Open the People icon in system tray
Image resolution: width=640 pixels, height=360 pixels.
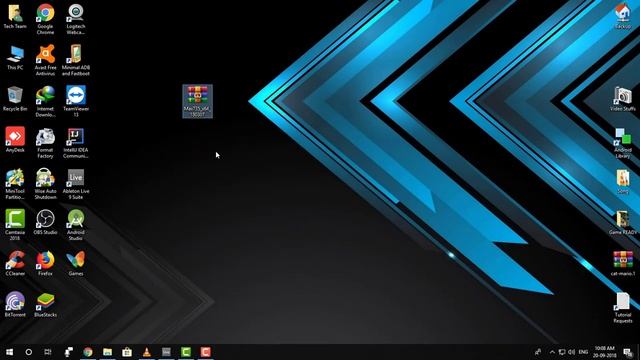tap(538, 352)
